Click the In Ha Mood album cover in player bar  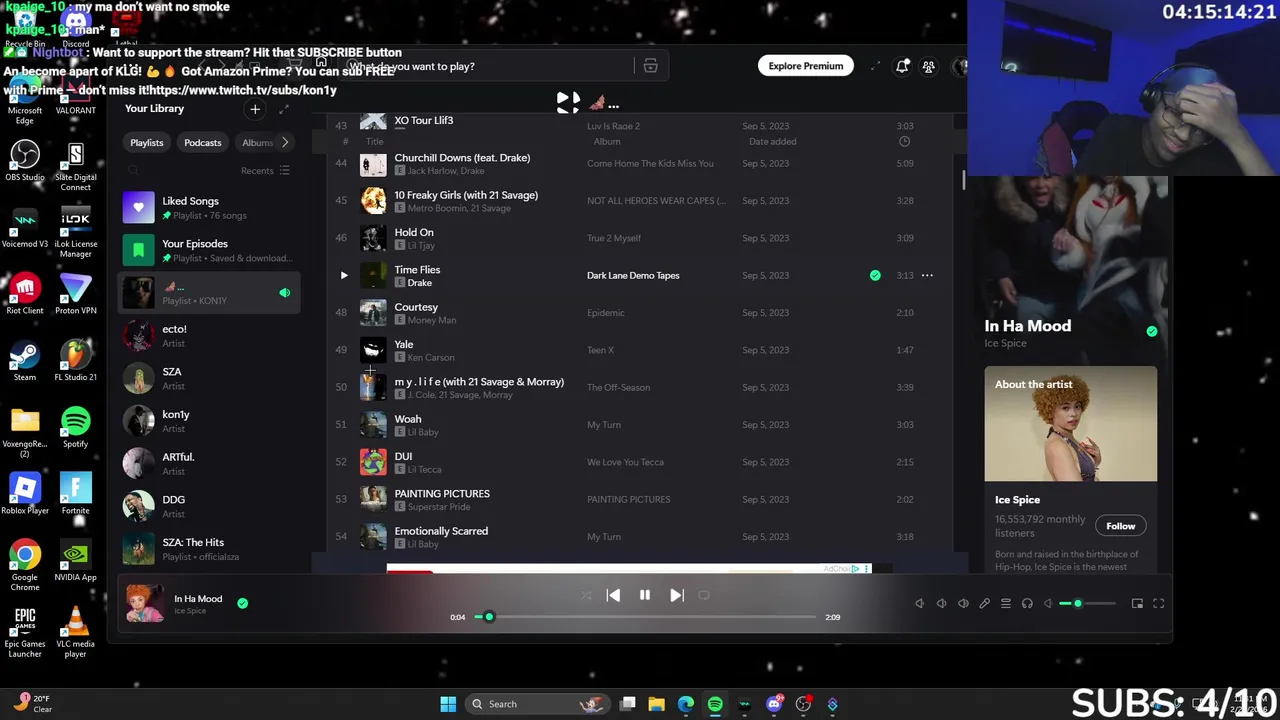point(144,603)
